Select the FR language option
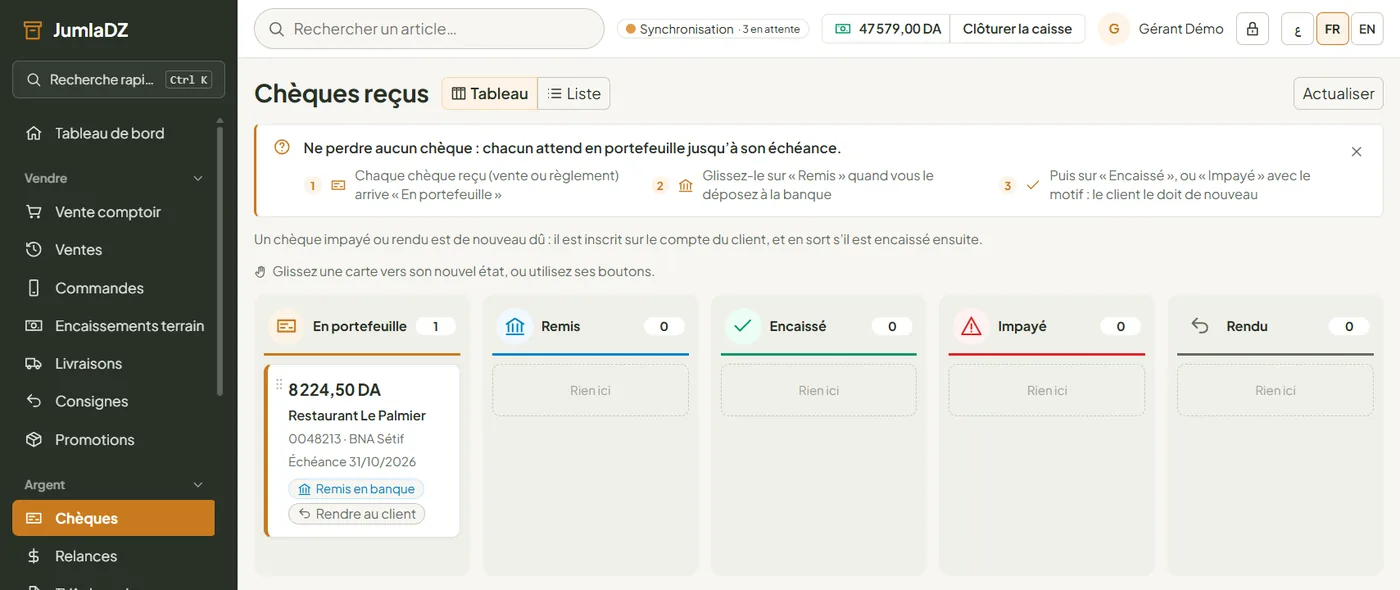Viewport: 1400px width, 590px height. point(1332,29)
